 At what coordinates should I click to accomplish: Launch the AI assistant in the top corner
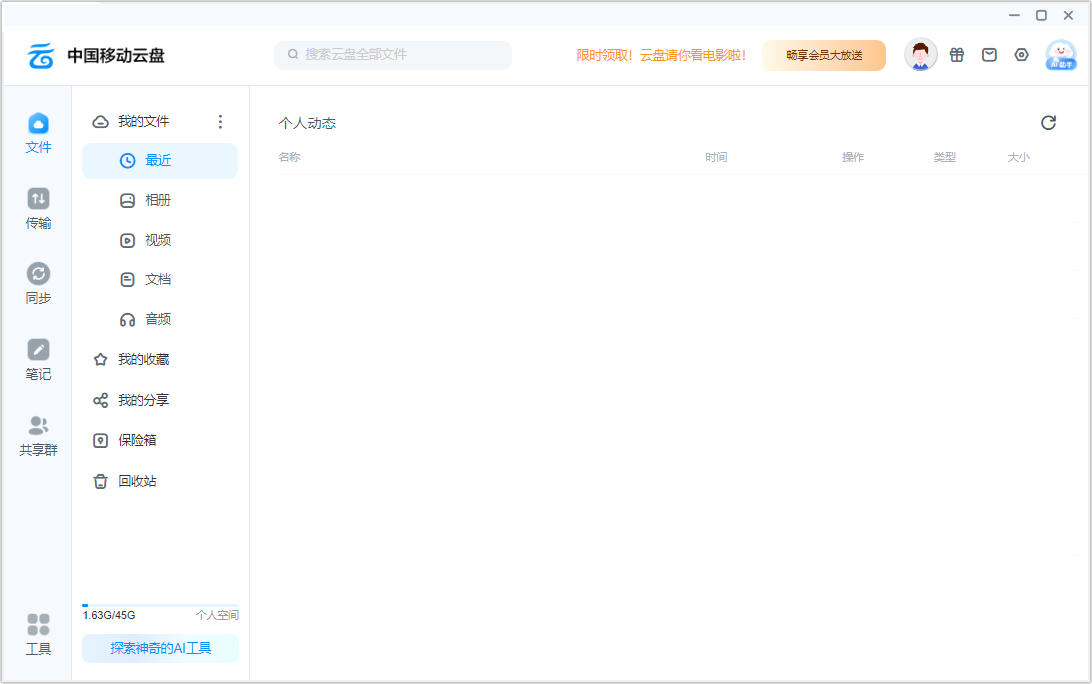point(1060,57)
